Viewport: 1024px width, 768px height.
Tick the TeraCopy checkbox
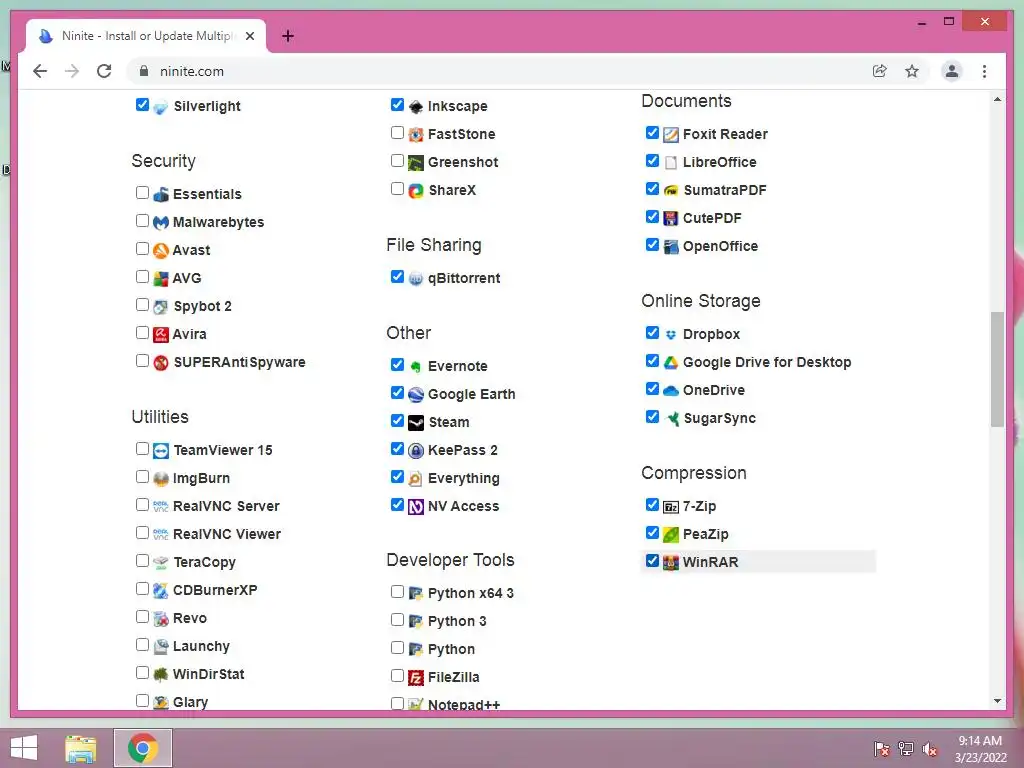pos(142,560)
